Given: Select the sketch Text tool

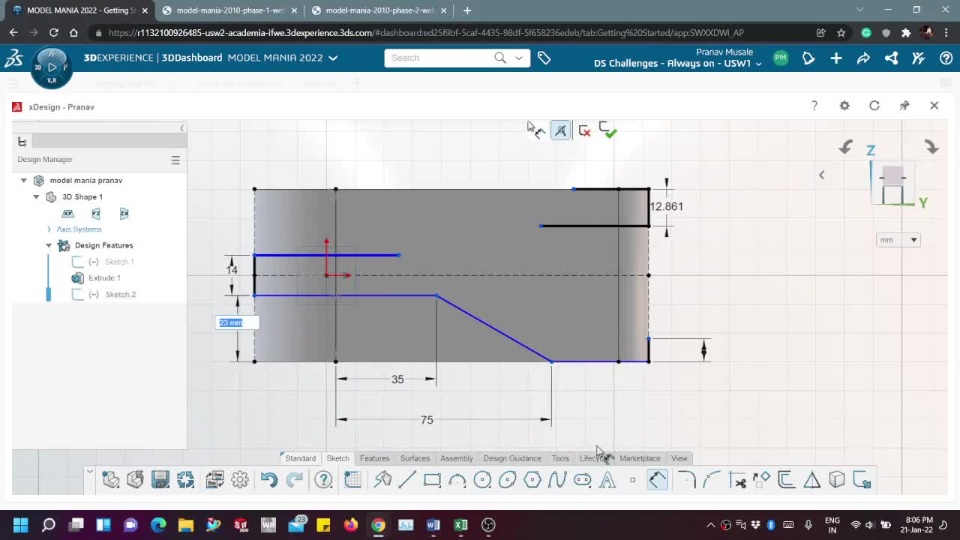Looking at the screenshot, I should 607,480.
